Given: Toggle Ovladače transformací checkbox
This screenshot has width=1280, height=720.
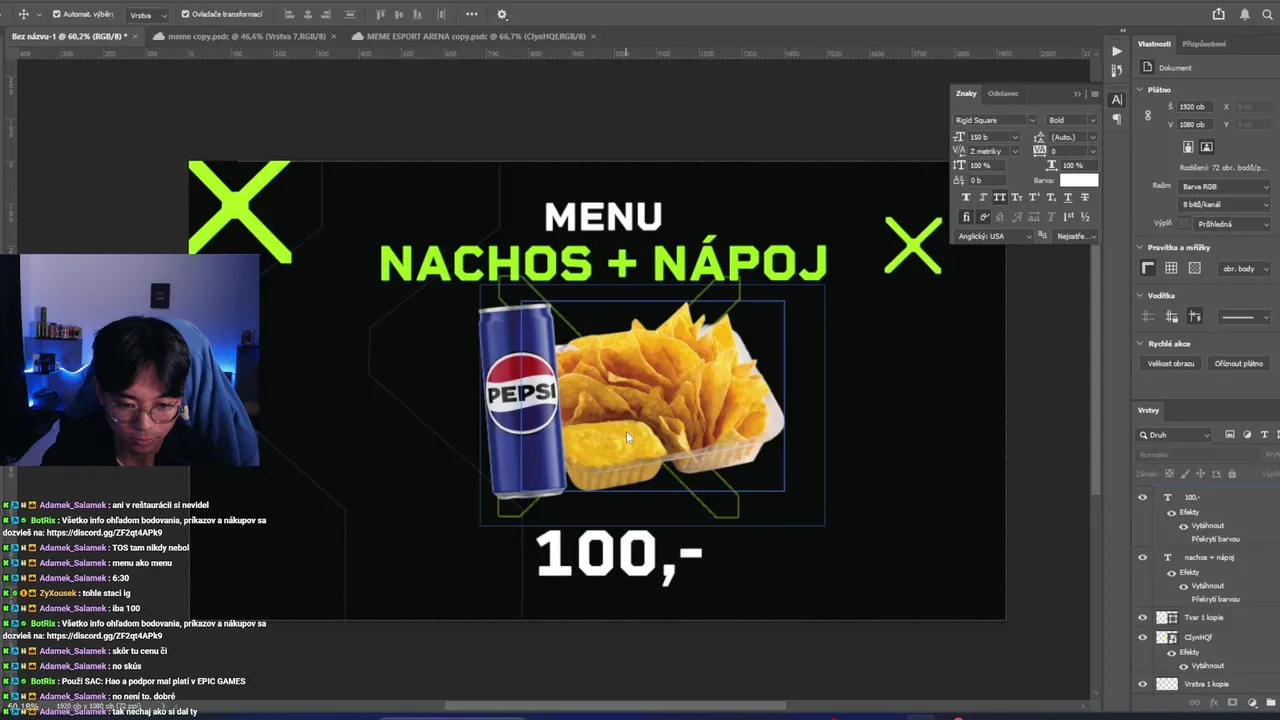Looking at the screenshot, I should [185, 14].
